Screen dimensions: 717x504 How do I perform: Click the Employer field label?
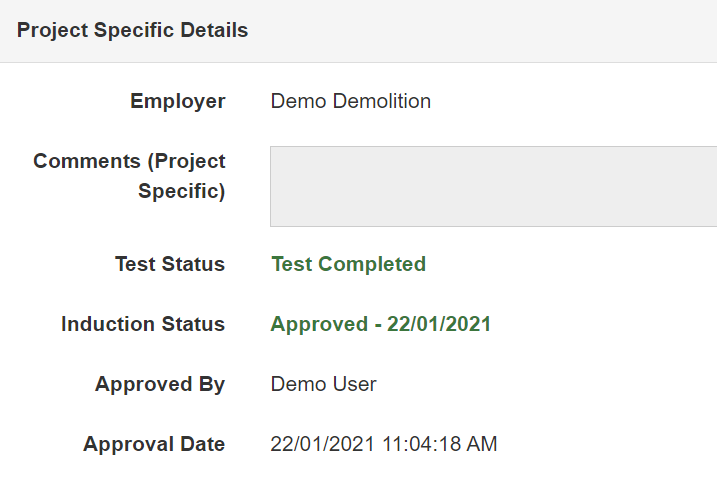pos(178,101)
